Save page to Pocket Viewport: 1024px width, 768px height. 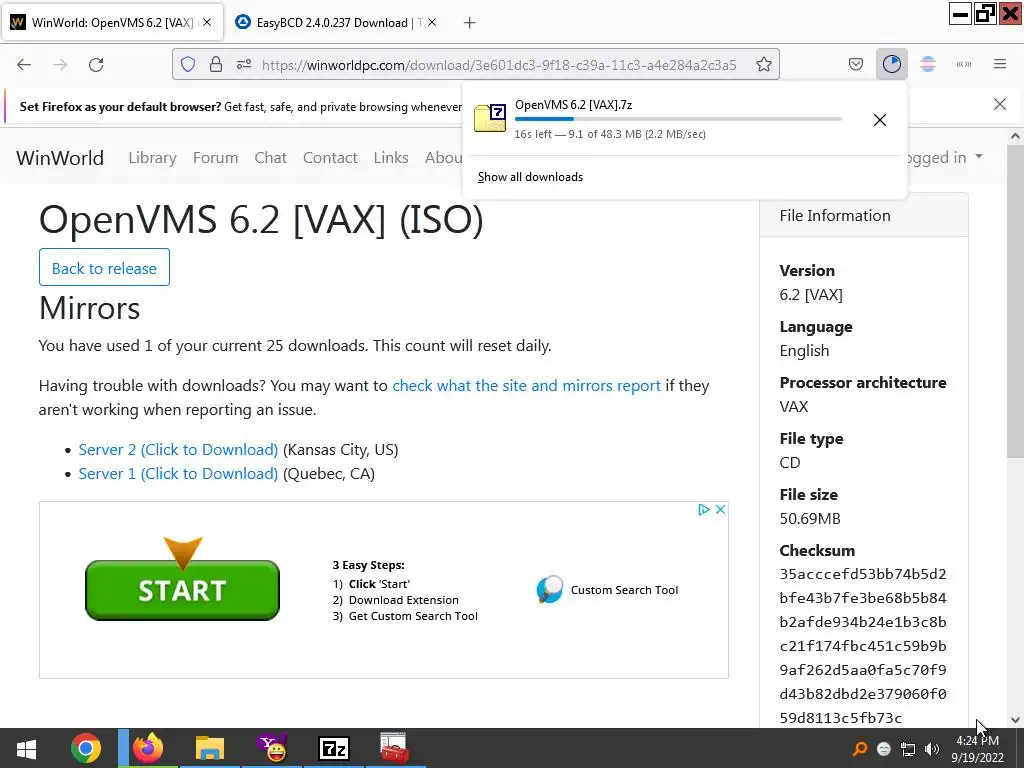tap(856, 64)
